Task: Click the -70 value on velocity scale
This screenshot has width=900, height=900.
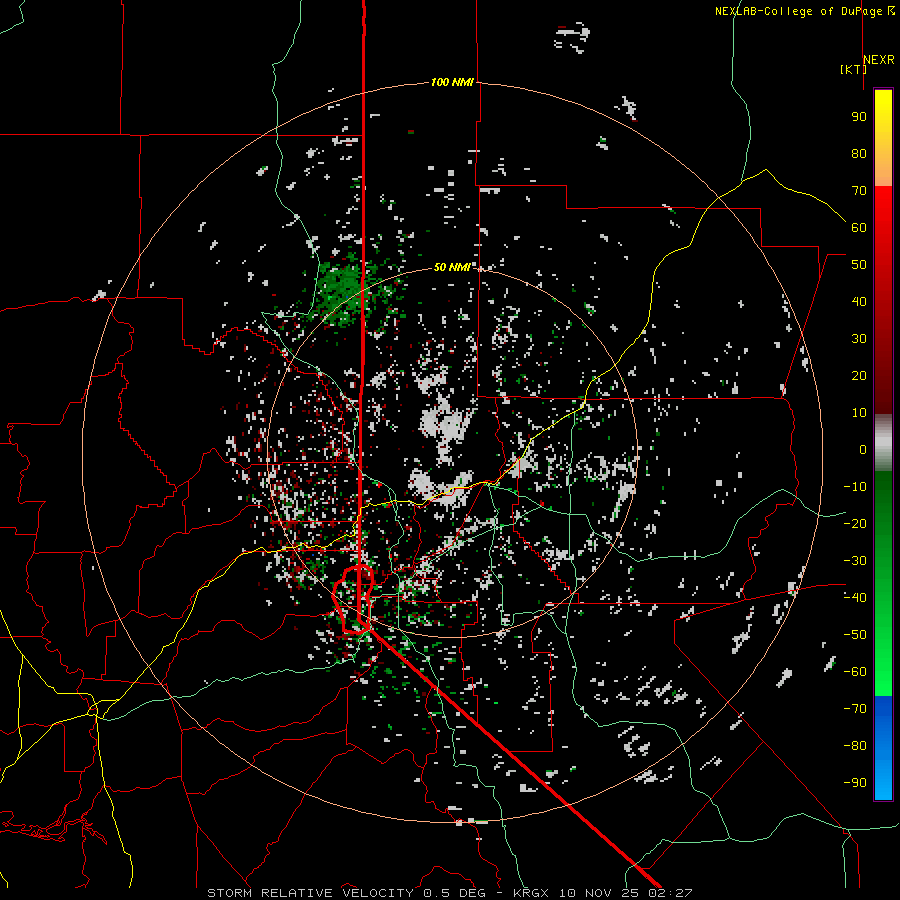Action: pyautogui.click(x=855, y=708)
